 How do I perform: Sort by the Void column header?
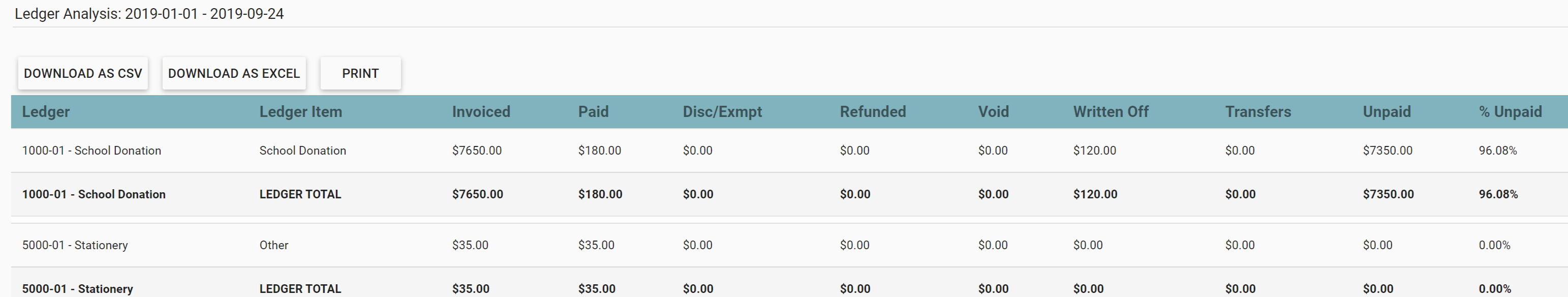(x=993, y=112)
